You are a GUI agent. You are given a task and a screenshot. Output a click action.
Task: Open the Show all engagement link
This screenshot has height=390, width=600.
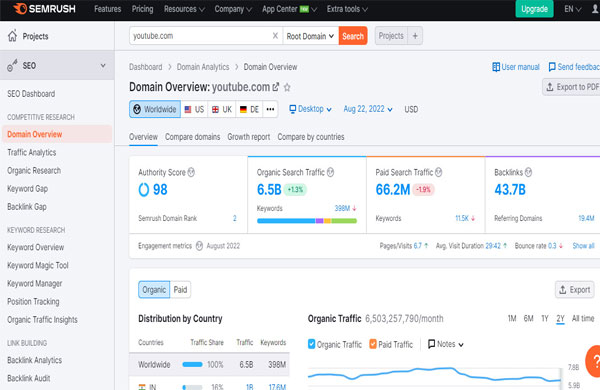pyautogui.click(x=583, y=246)
